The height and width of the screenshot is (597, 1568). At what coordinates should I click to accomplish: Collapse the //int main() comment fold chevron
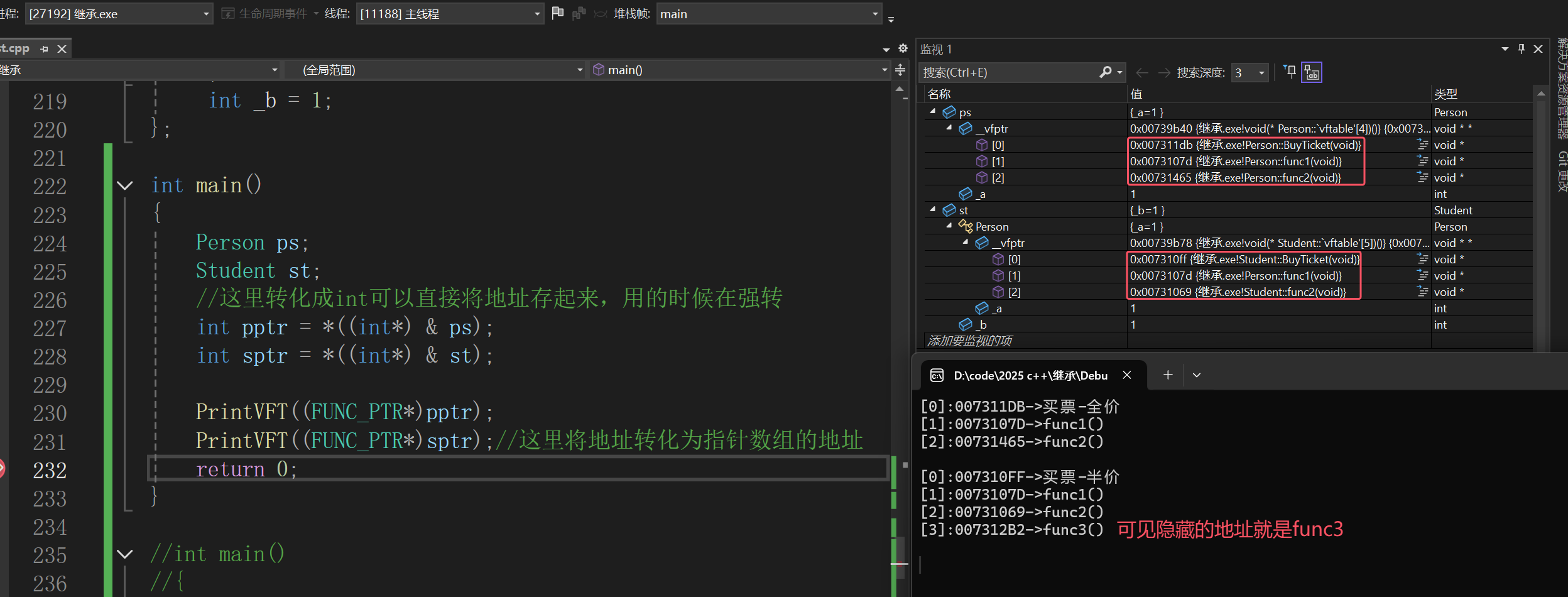click(125, 554)
